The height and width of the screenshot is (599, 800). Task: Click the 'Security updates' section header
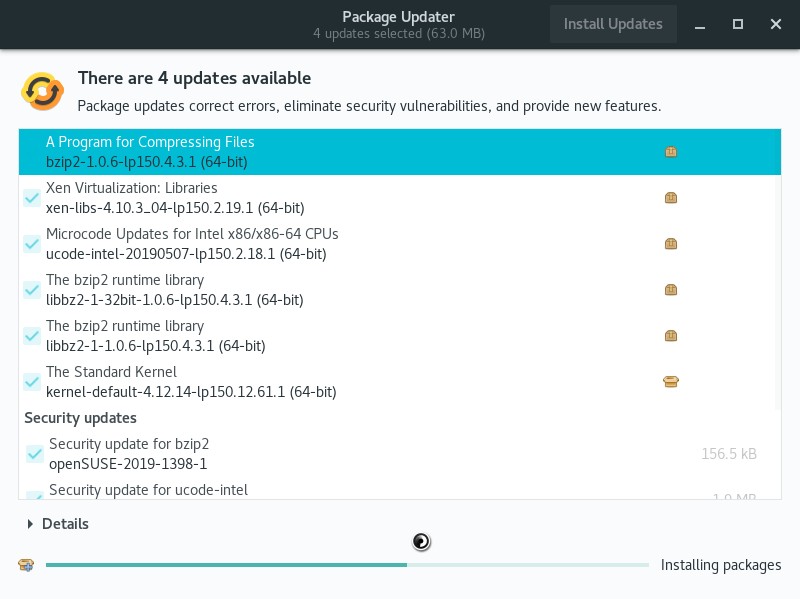coord(81,418)
